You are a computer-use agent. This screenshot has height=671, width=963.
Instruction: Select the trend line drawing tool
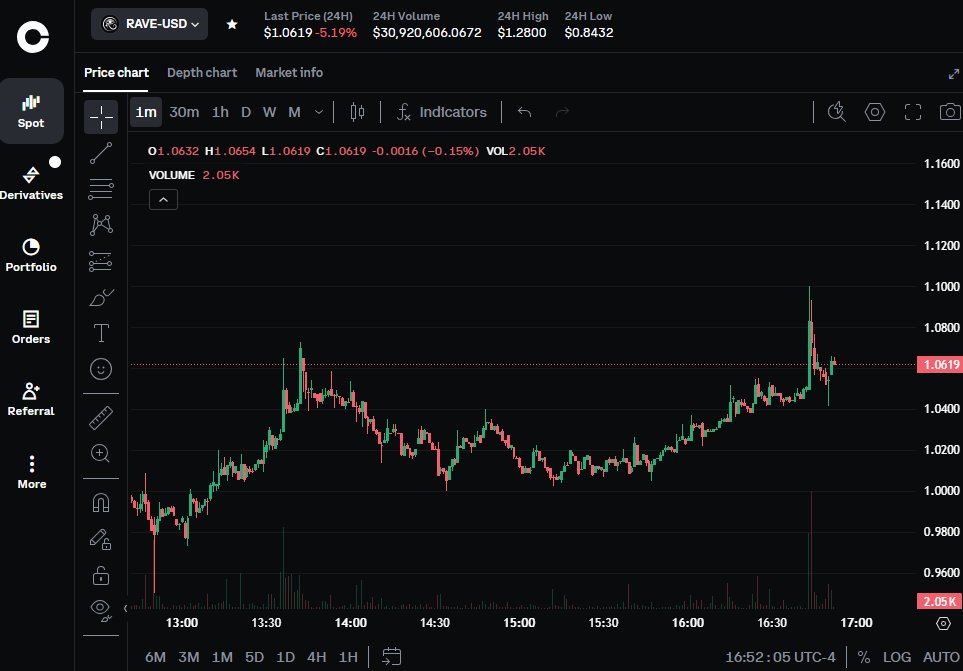point(101,153)
